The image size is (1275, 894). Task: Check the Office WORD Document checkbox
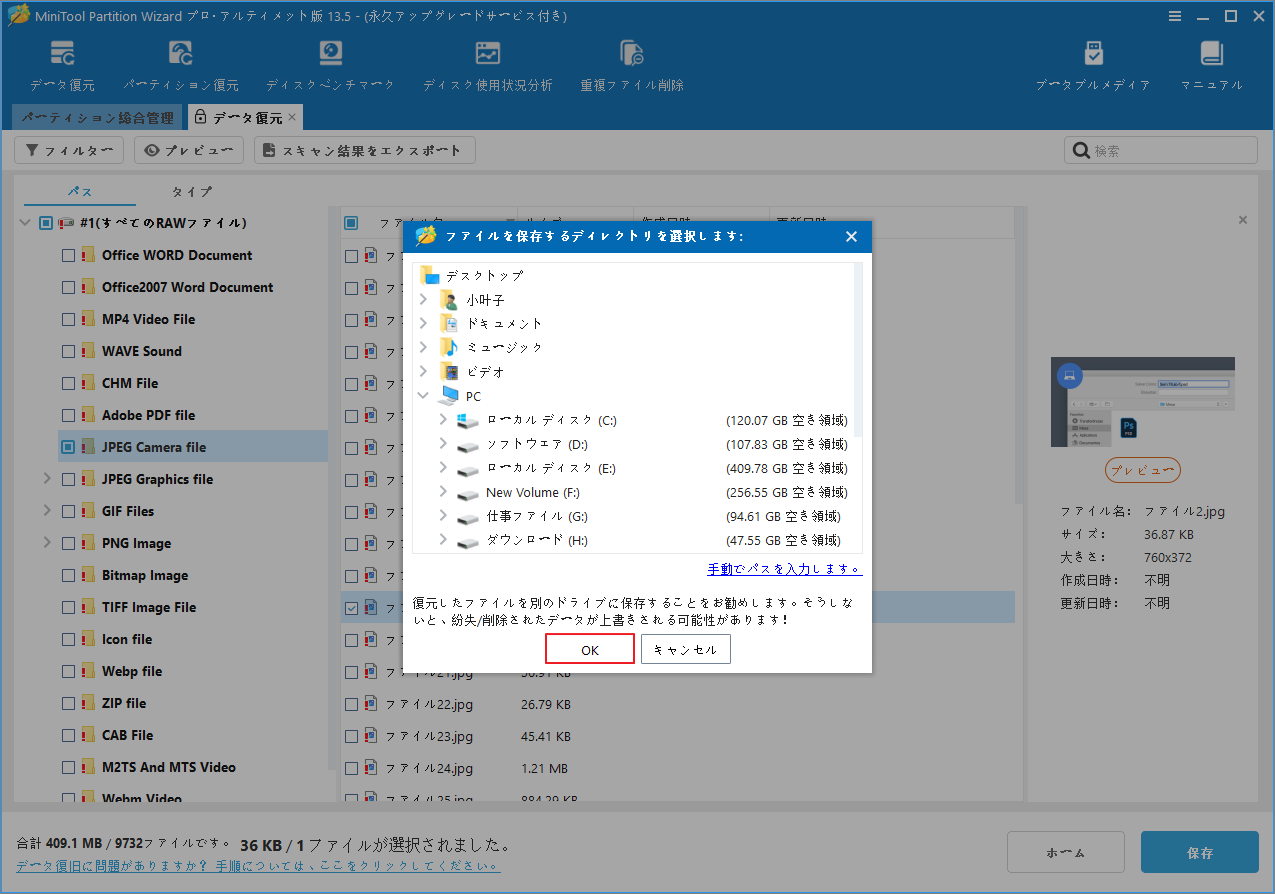(x=69, y=255)
